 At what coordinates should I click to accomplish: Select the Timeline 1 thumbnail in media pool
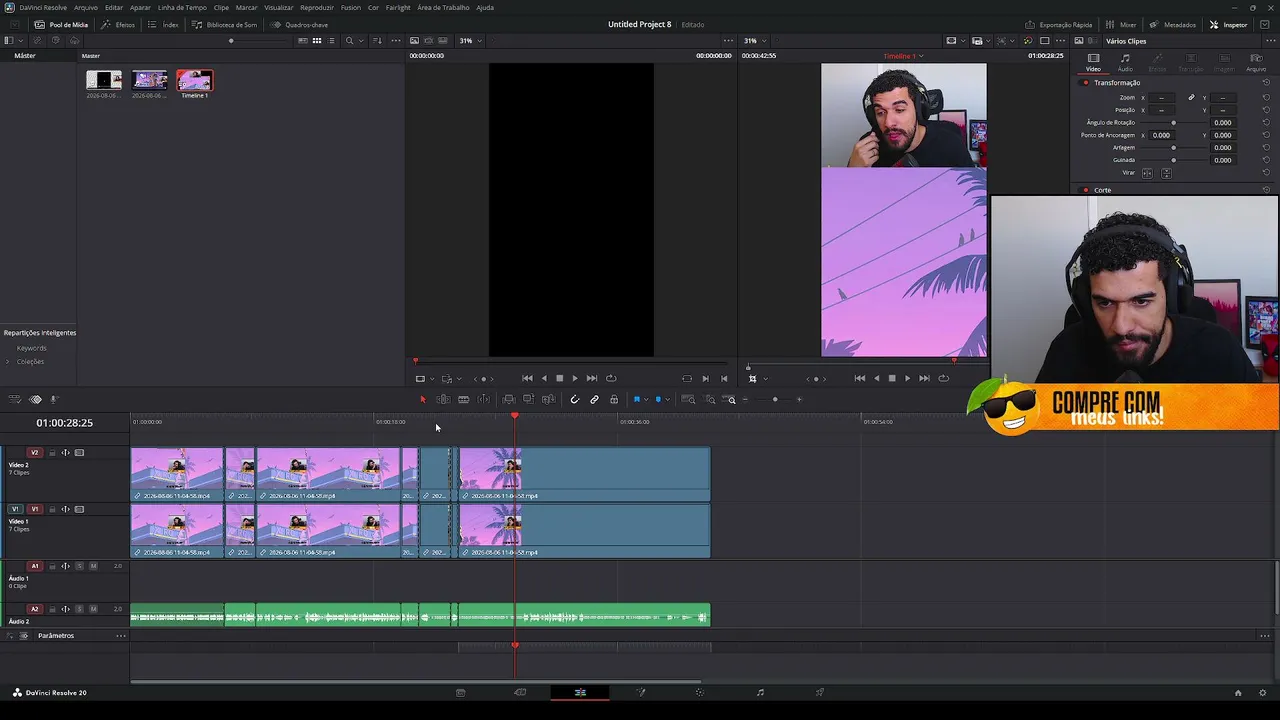tap(195, 81)
